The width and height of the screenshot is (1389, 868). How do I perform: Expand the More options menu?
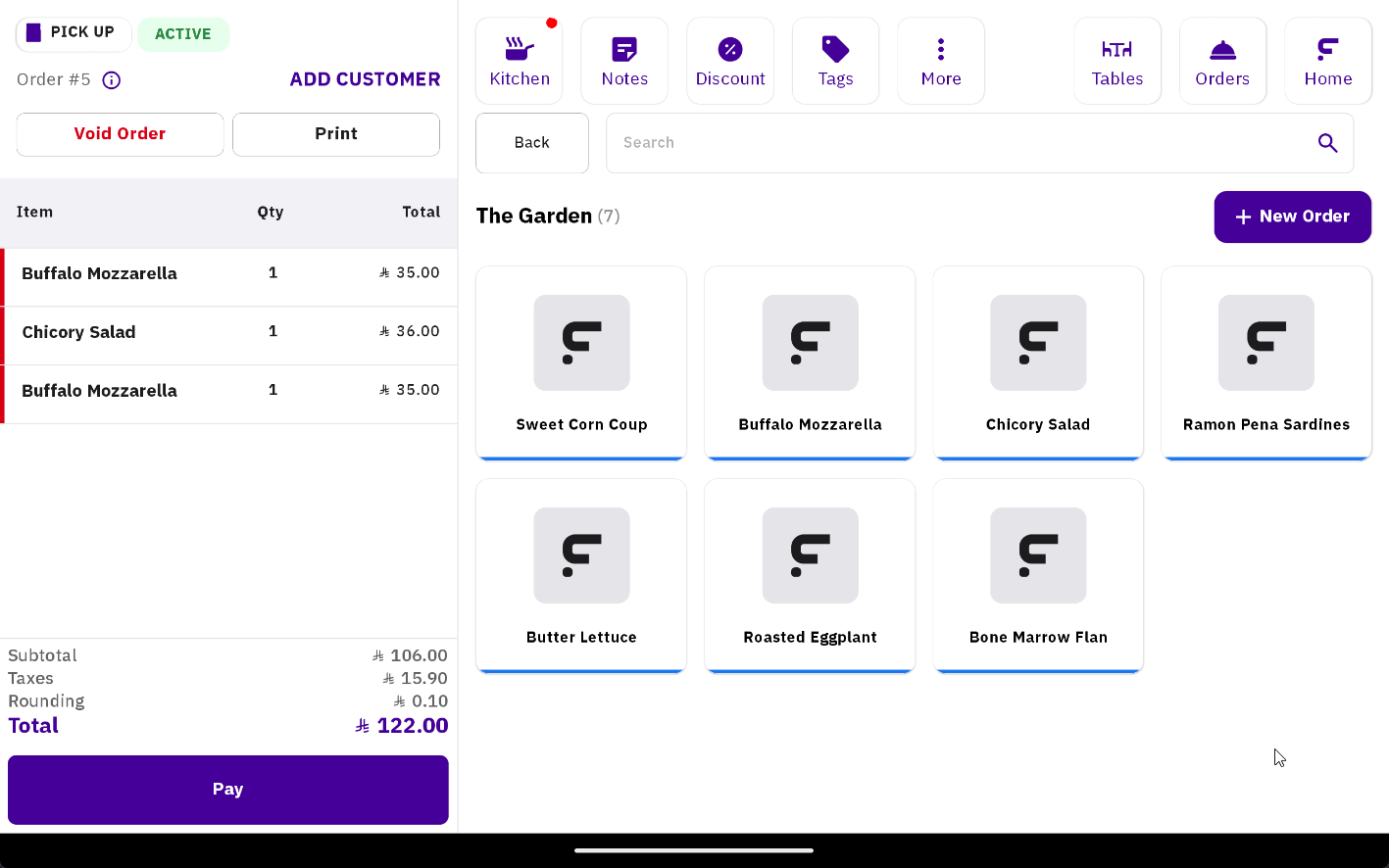pos(940,61)
